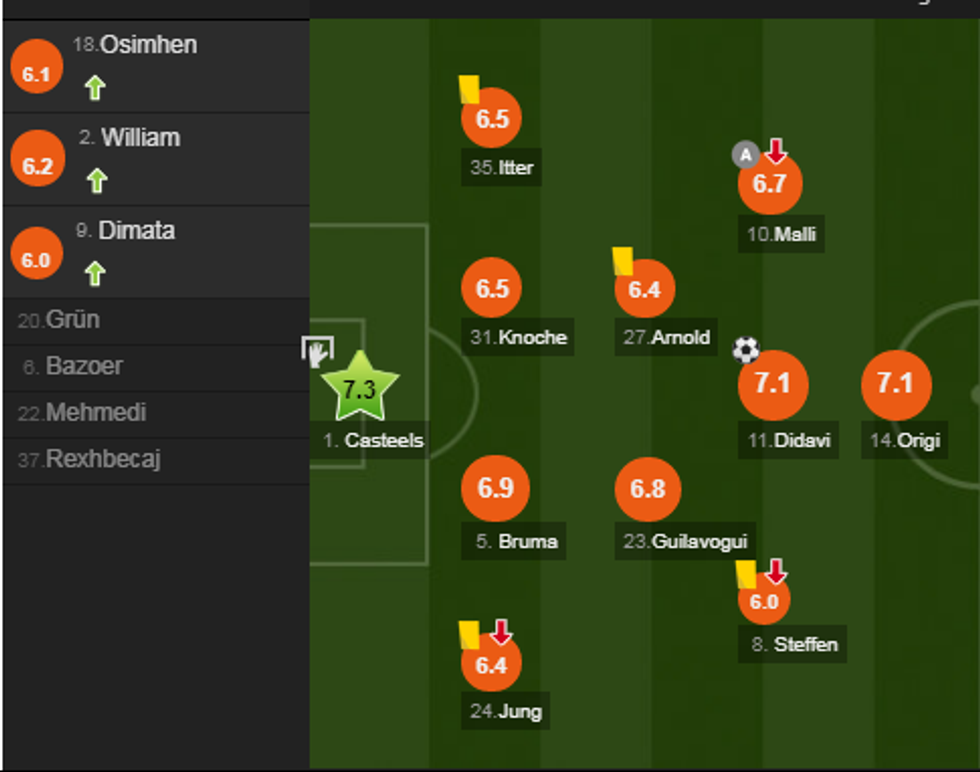Click Osimhen's green subbed-on arrow
The height and width of the screenshot is (772, 980).
pyautogui.click(x=94, y=88)
